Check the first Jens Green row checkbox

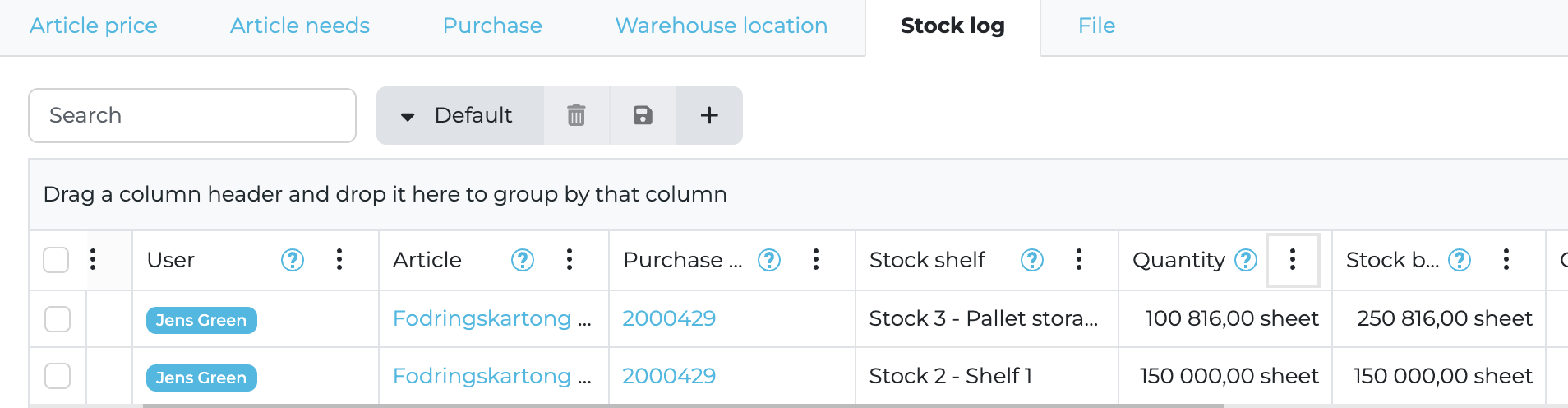click(58, 319)
